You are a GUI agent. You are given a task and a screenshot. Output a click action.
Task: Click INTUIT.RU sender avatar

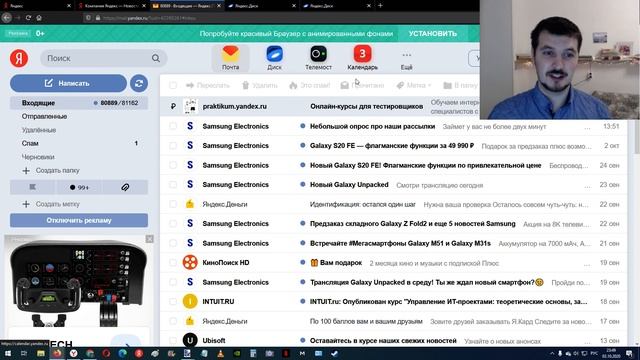(x=190, y=302)
